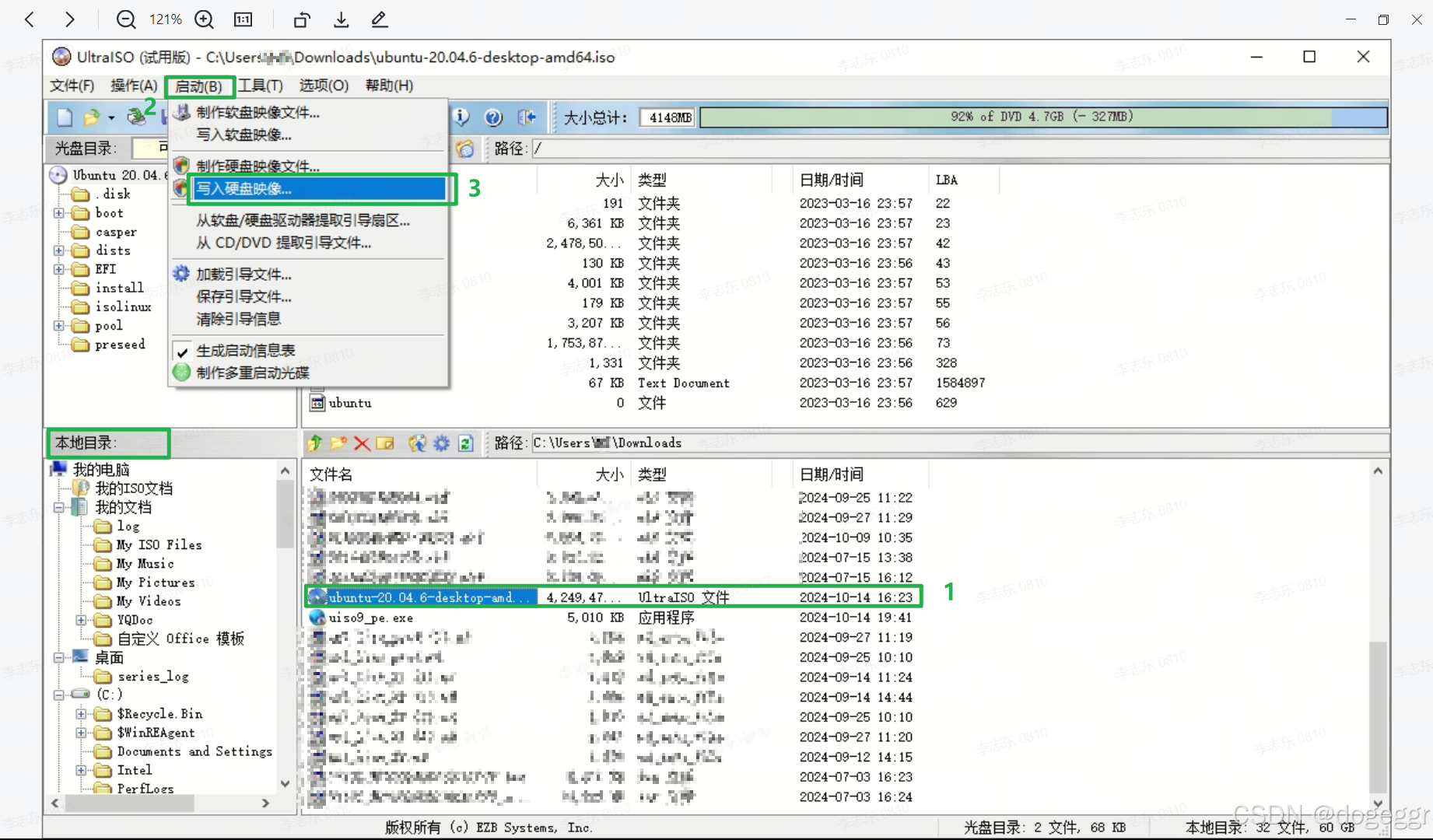Click the local pane blue gear icon

click(x=442, y=443)
